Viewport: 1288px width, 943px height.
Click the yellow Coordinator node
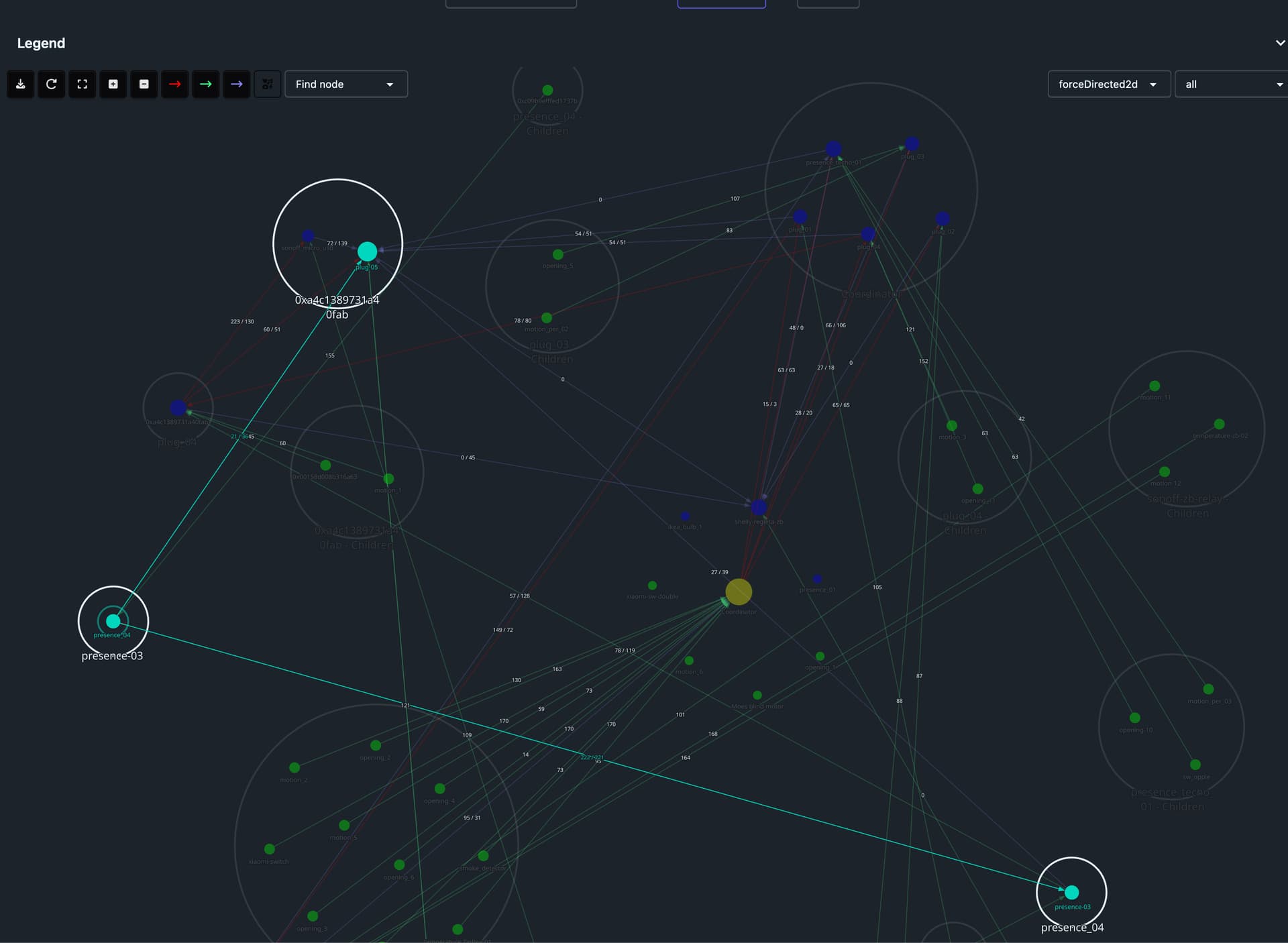pos(739,592)
